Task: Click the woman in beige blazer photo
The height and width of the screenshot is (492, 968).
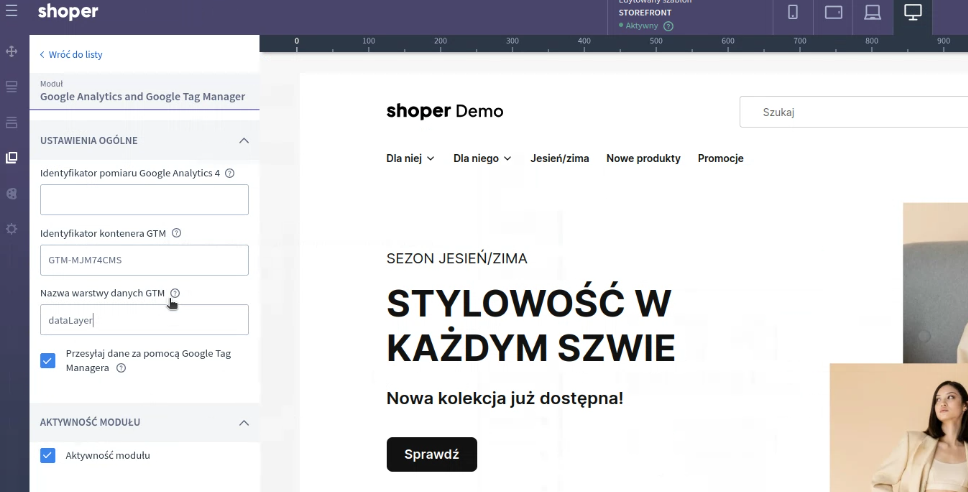Action: [899, 427]
